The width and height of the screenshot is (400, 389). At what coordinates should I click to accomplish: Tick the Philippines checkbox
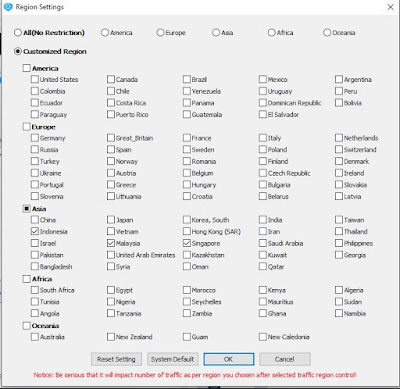339,243
